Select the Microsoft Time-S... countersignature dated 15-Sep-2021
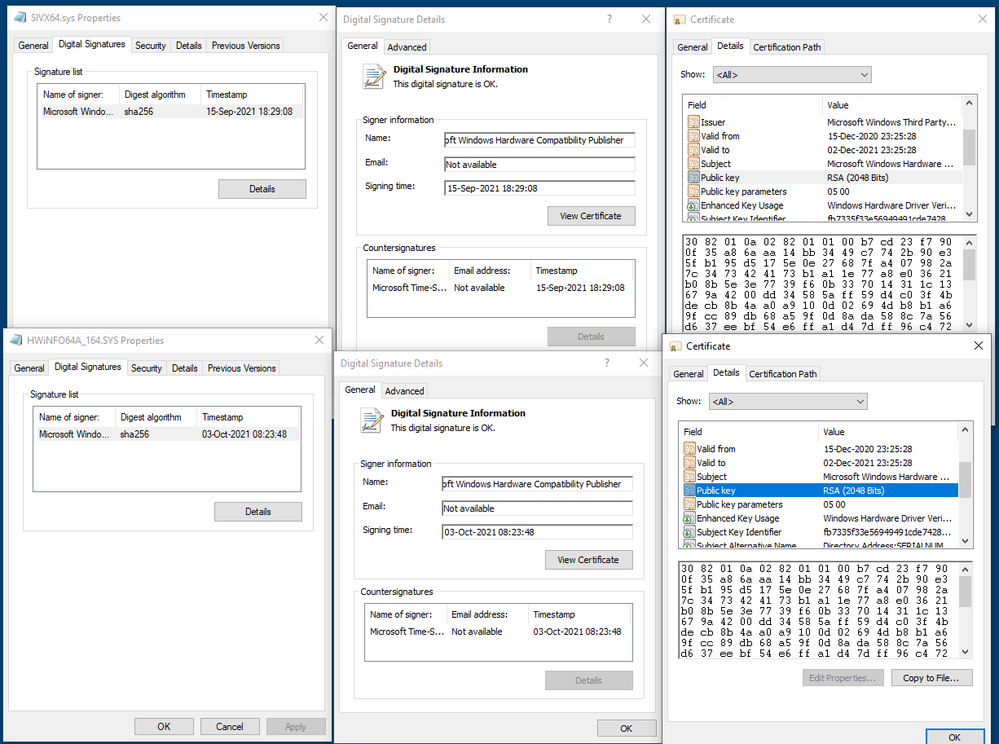 [500, 288]
